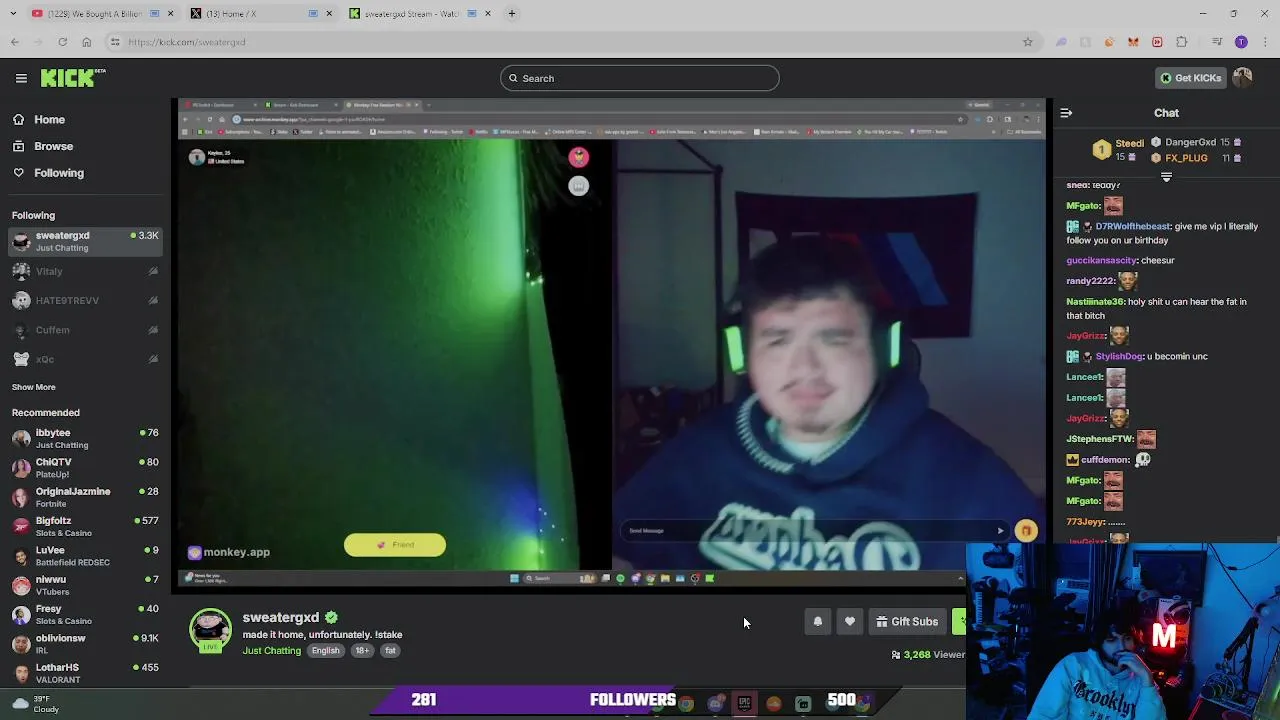This screenshot has width=1280, height=720.
Task: Open recommended channel Fresy
Action: tap(85, 614)
